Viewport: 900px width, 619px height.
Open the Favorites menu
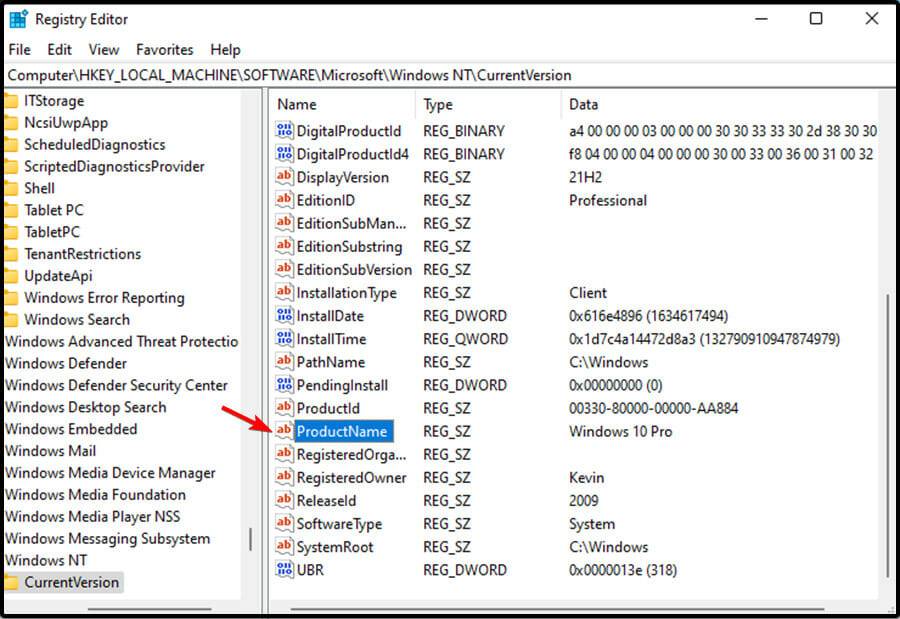point(165,49)
